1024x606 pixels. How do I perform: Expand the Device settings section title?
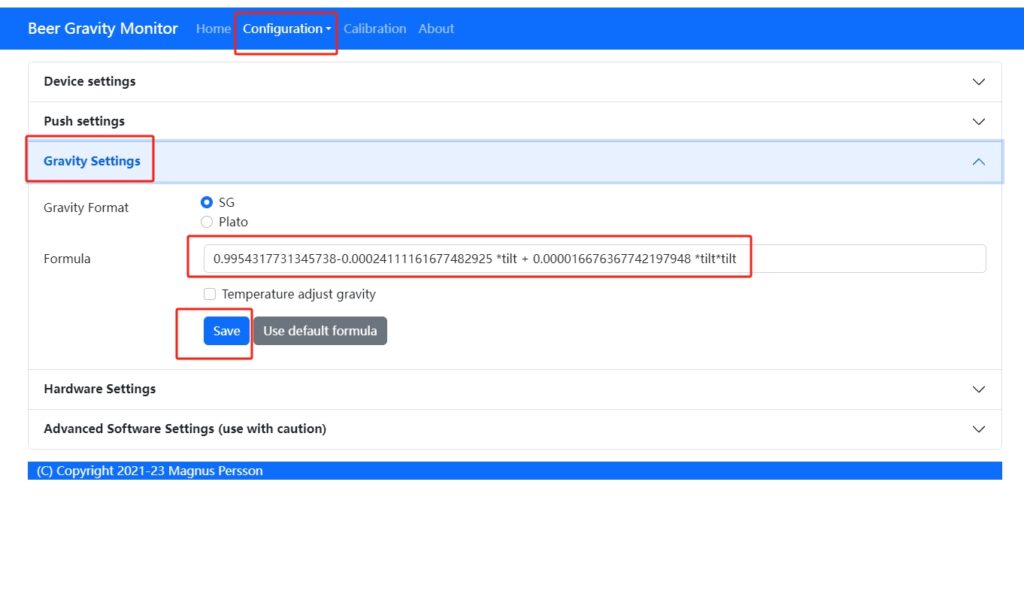(x=90, y=82)
